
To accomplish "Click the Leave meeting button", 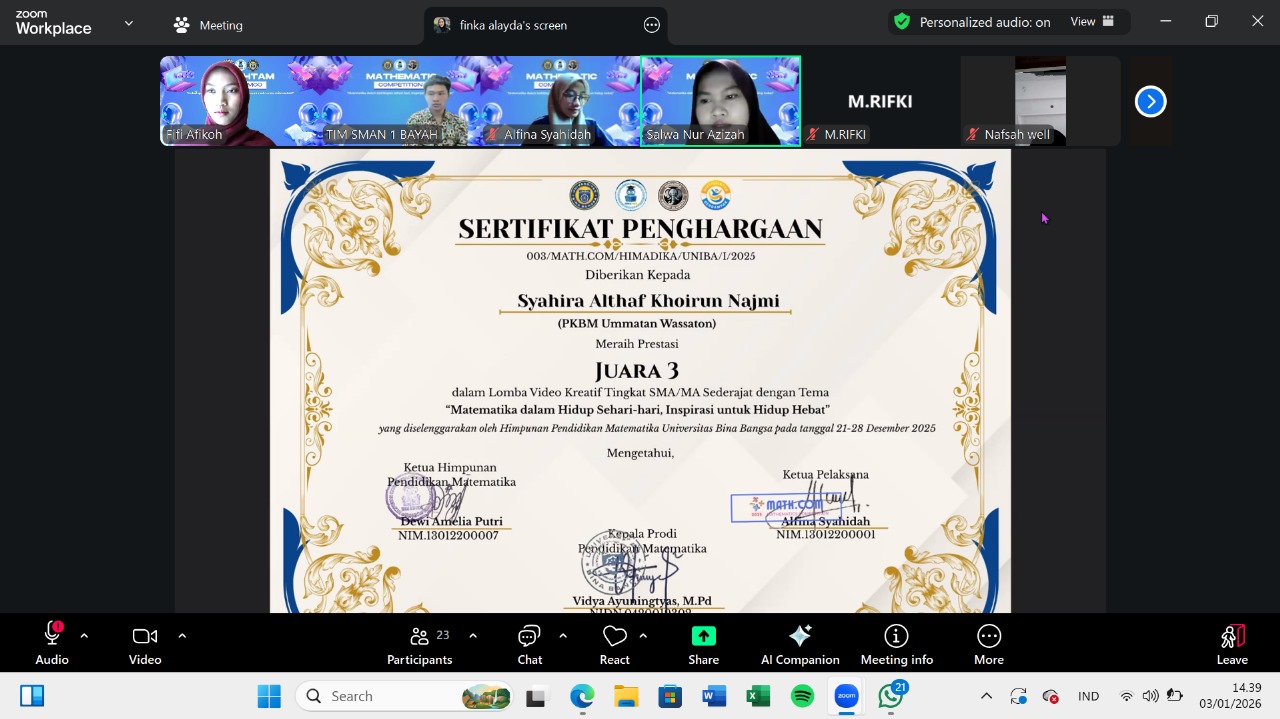I will tap(1232, 644).
